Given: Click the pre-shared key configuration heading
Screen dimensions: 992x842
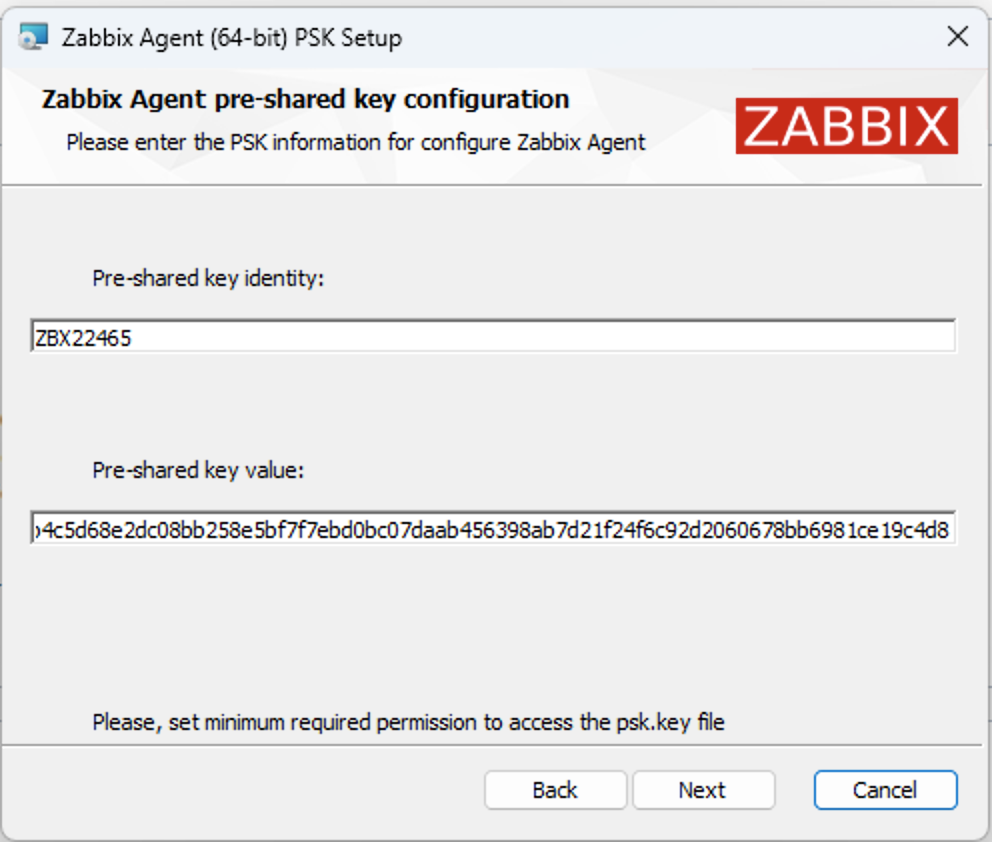Looking at the screenshot, I should point(306,99).
